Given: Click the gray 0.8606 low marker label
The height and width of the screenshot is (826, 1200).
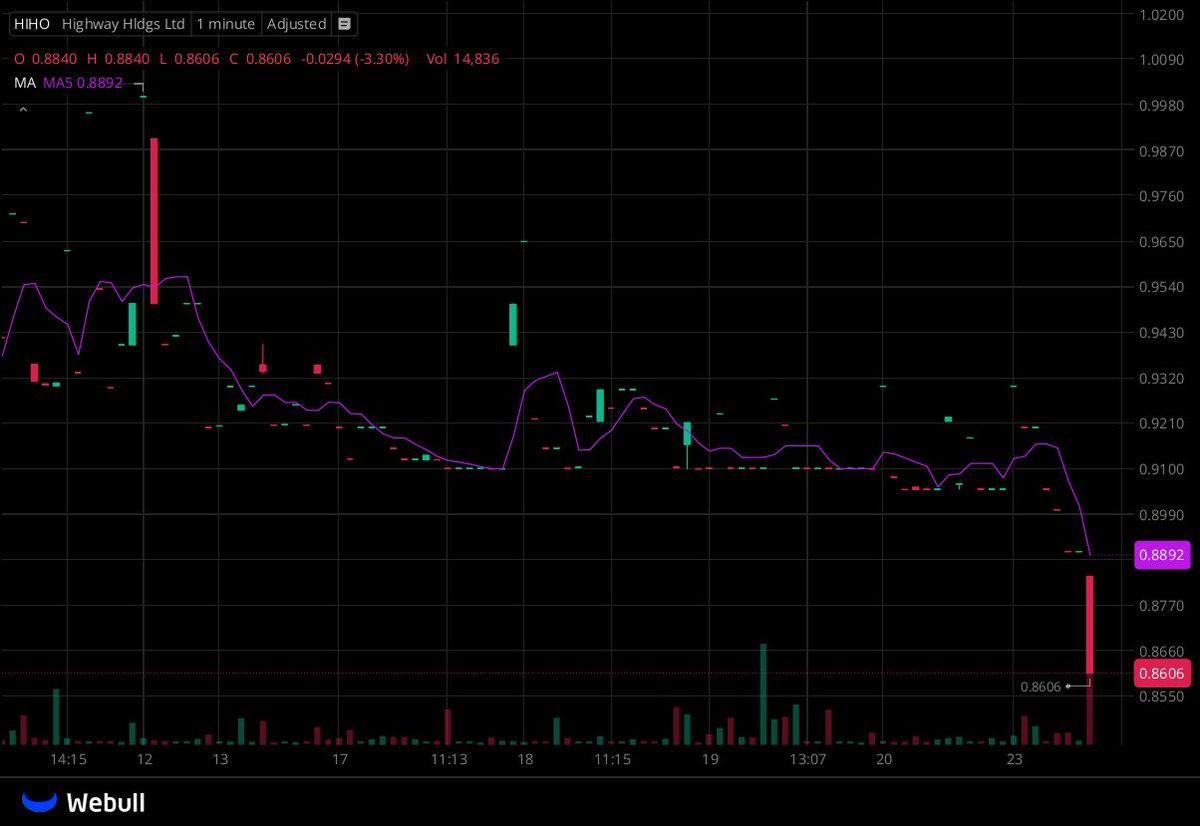Looking at the screenshot, I should pos(1040,687).
